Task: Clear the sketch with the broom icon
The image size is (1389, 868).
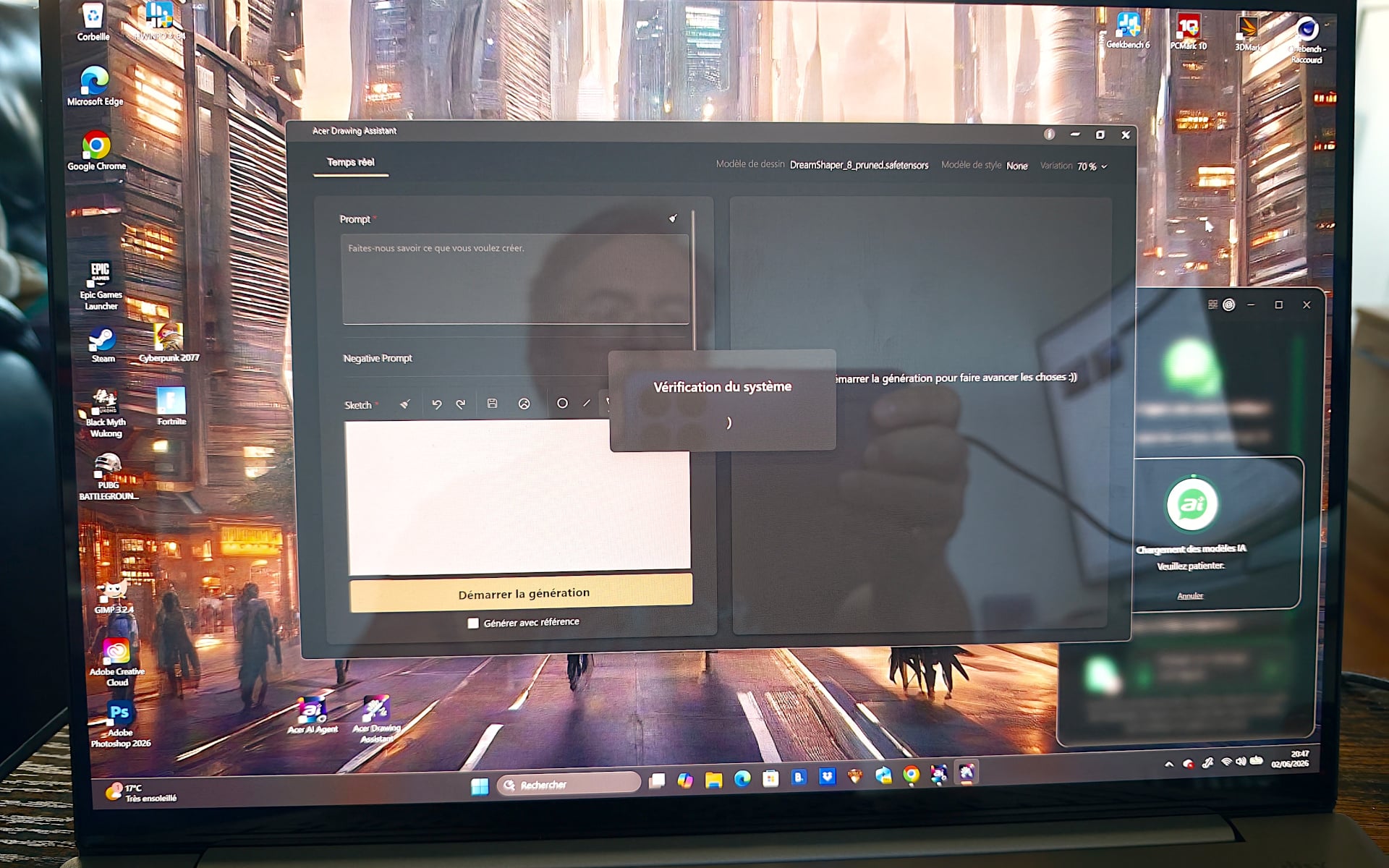Action: click(405, 404)
